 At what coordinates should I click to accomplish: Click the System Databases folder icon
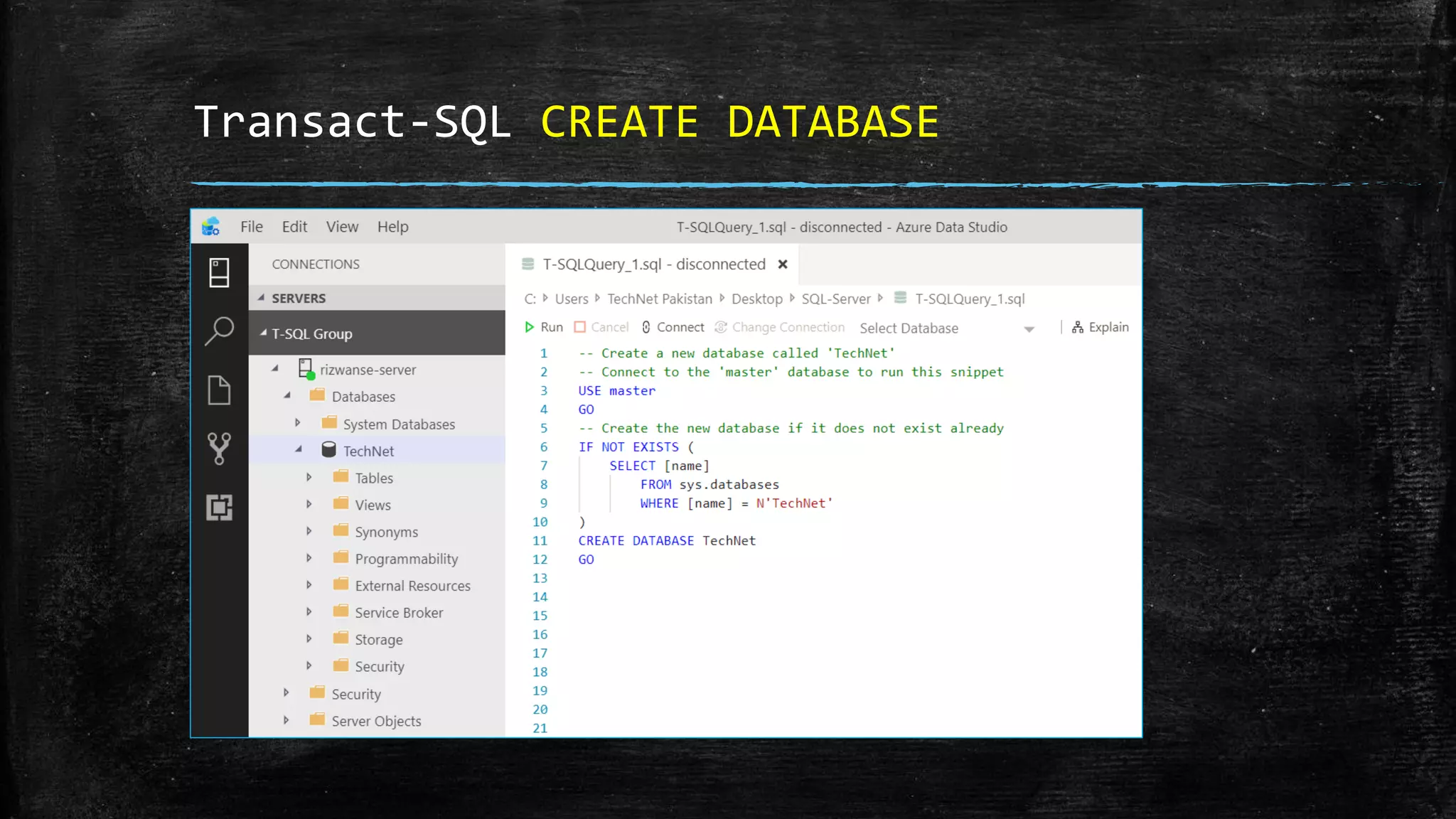coord(329,423)
